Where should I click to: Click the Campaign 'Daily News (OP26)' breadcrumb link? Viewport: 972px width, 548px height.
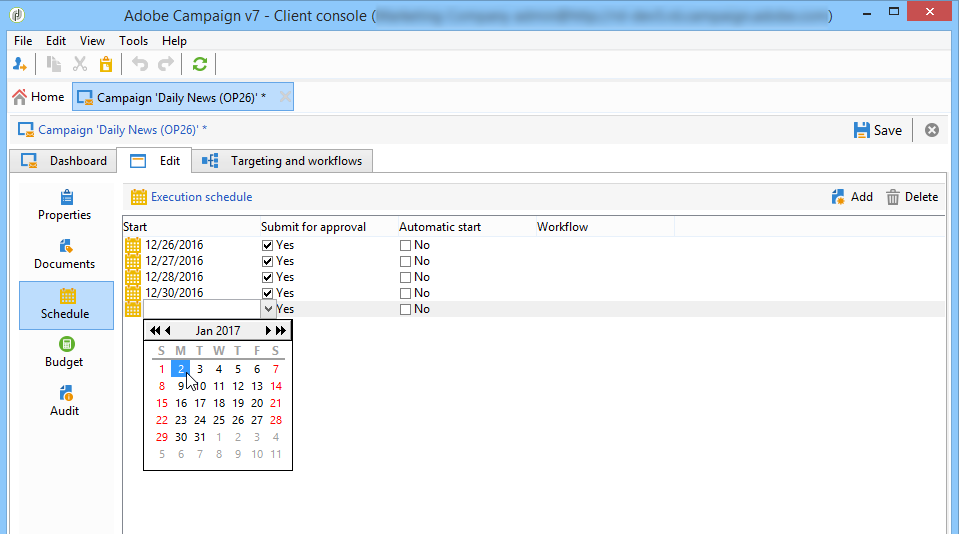coord(123,130)
